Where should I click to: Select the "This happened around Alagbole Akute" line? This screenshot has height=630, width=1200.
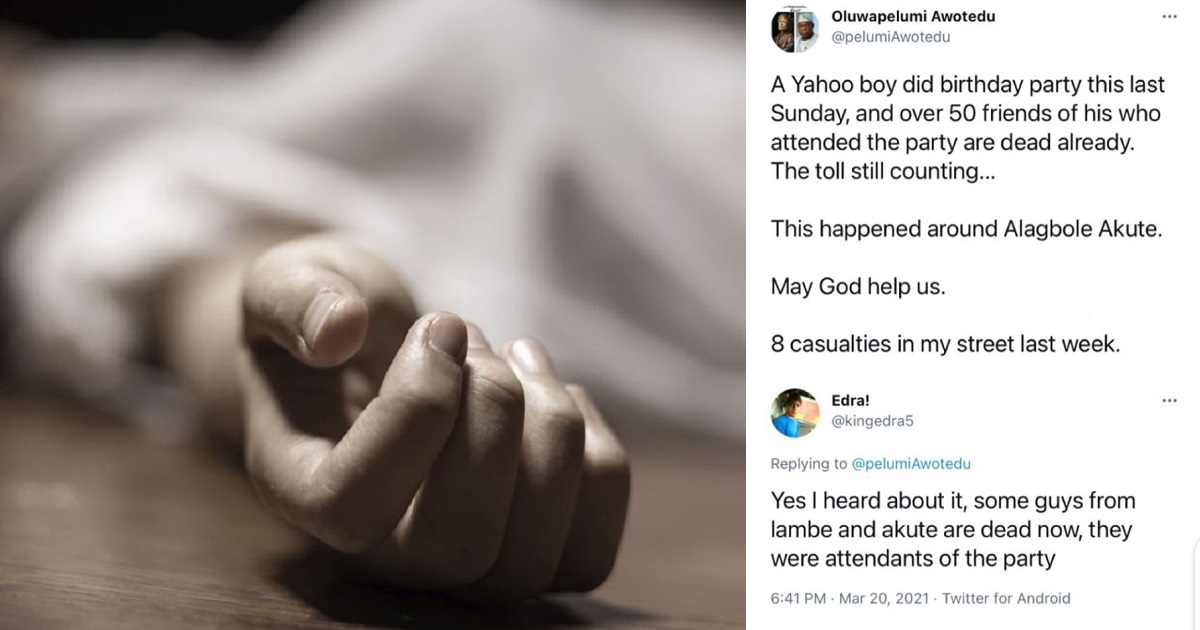click(966, 229)
